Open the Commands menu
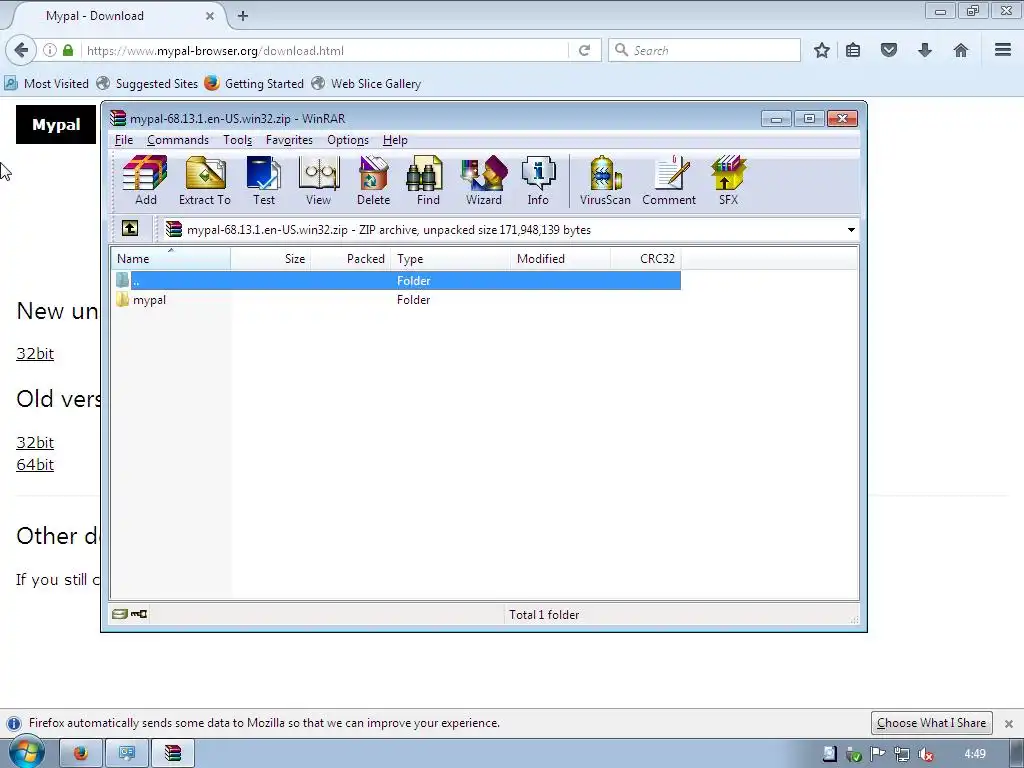This screenshot has height=768, width=1024. click(178, 140)
